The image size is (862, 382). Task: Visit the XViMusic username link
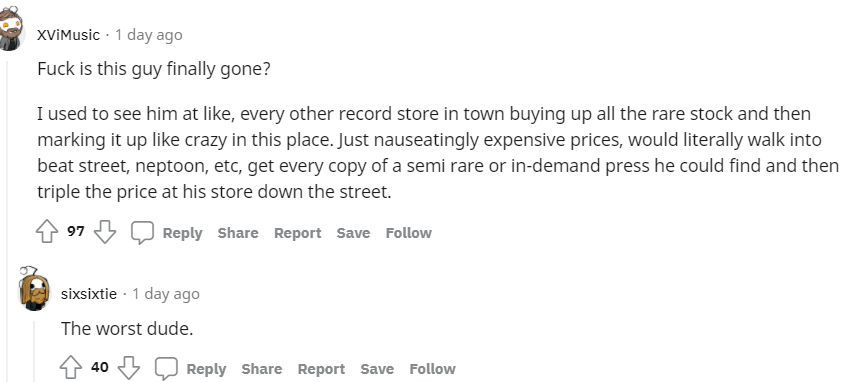pyautogui.click(x=68, y=35)
